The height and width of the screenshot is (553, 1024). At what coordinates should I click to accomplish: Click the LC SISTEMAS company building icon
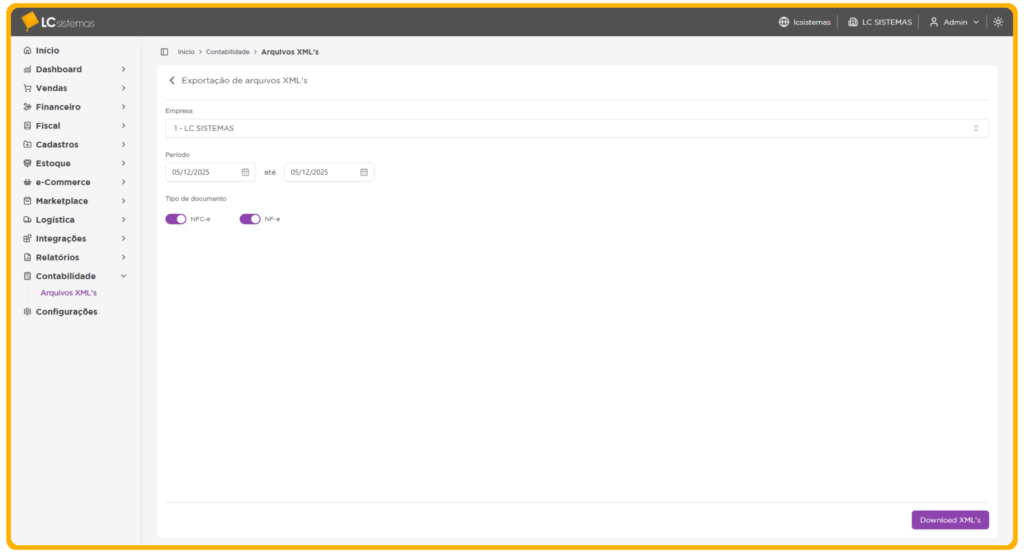click(x=853, y=22)
